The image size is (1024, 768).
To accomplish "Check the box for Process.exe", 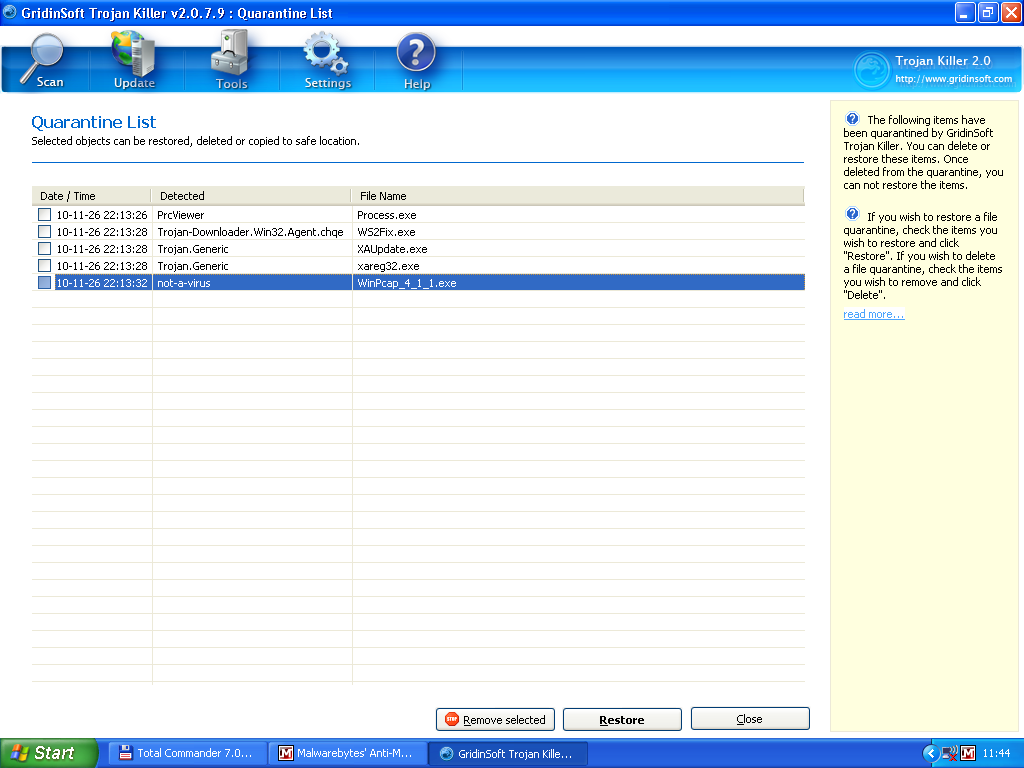I will point(44,214).
